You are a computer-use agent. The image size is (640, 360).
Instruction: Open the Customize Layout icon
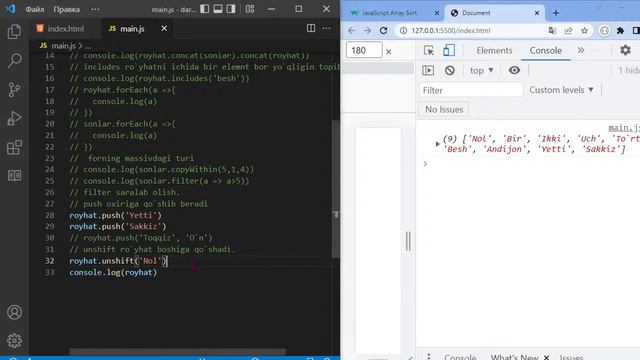(250, 9)
